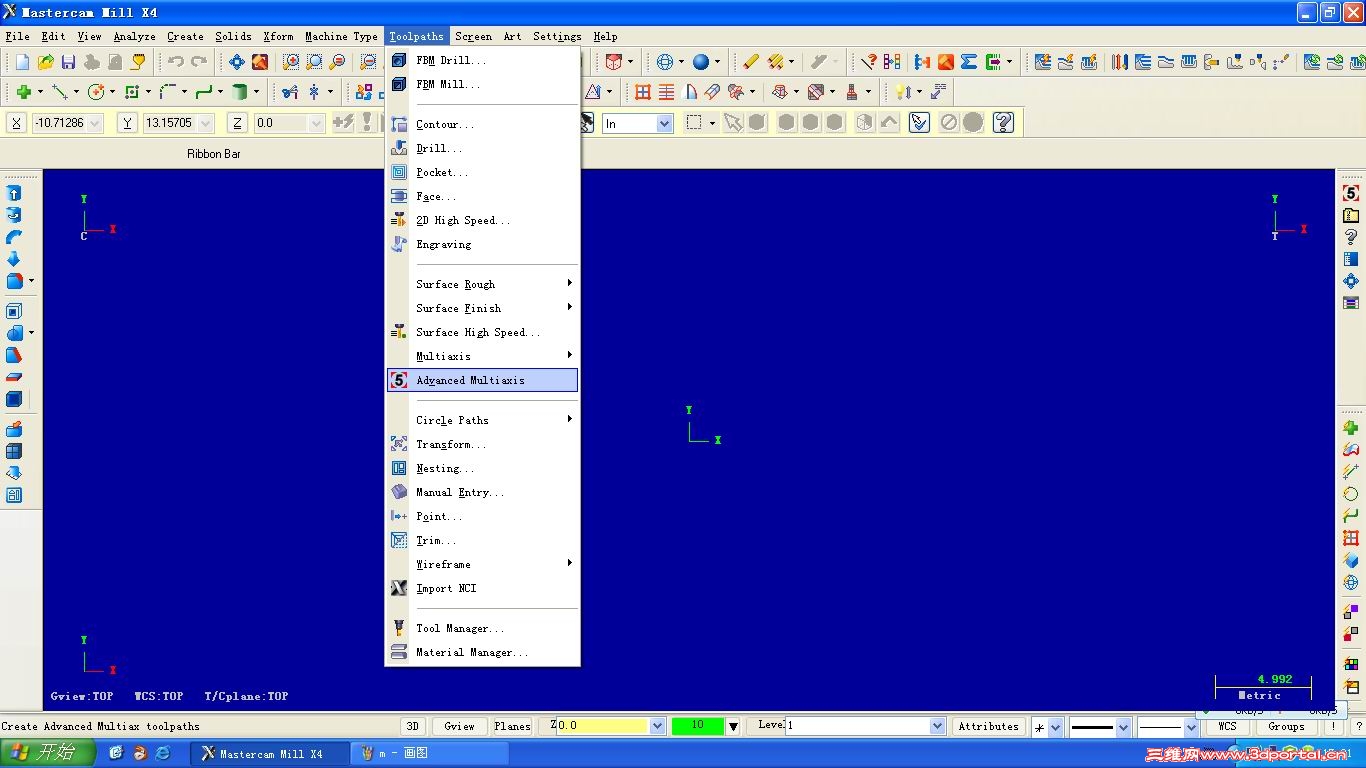Click the Level number input field

858,726
